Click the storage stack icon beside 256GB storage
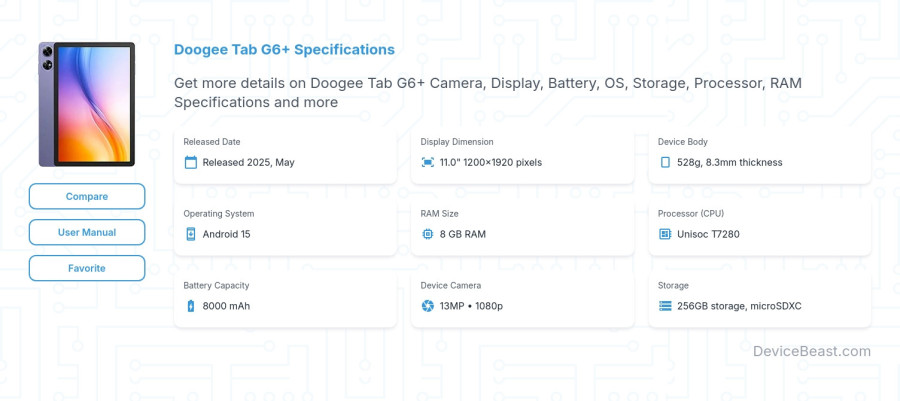Image resolution: width=900 pixels, height=401 pixels. (665, 306)
